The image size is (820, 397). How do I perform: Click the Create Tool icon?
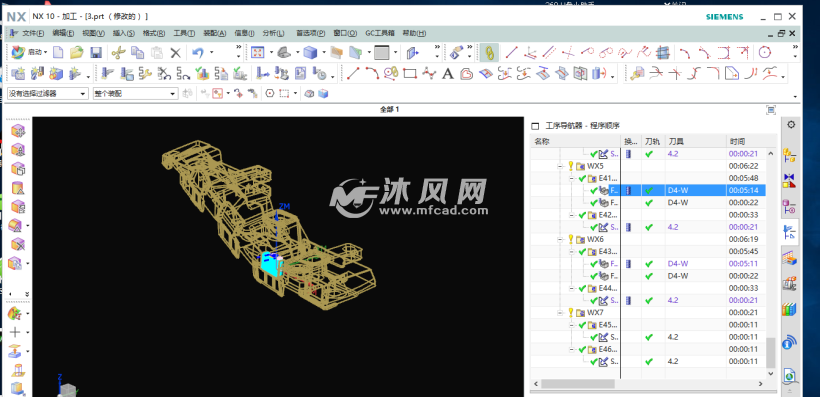pos(37,74)
